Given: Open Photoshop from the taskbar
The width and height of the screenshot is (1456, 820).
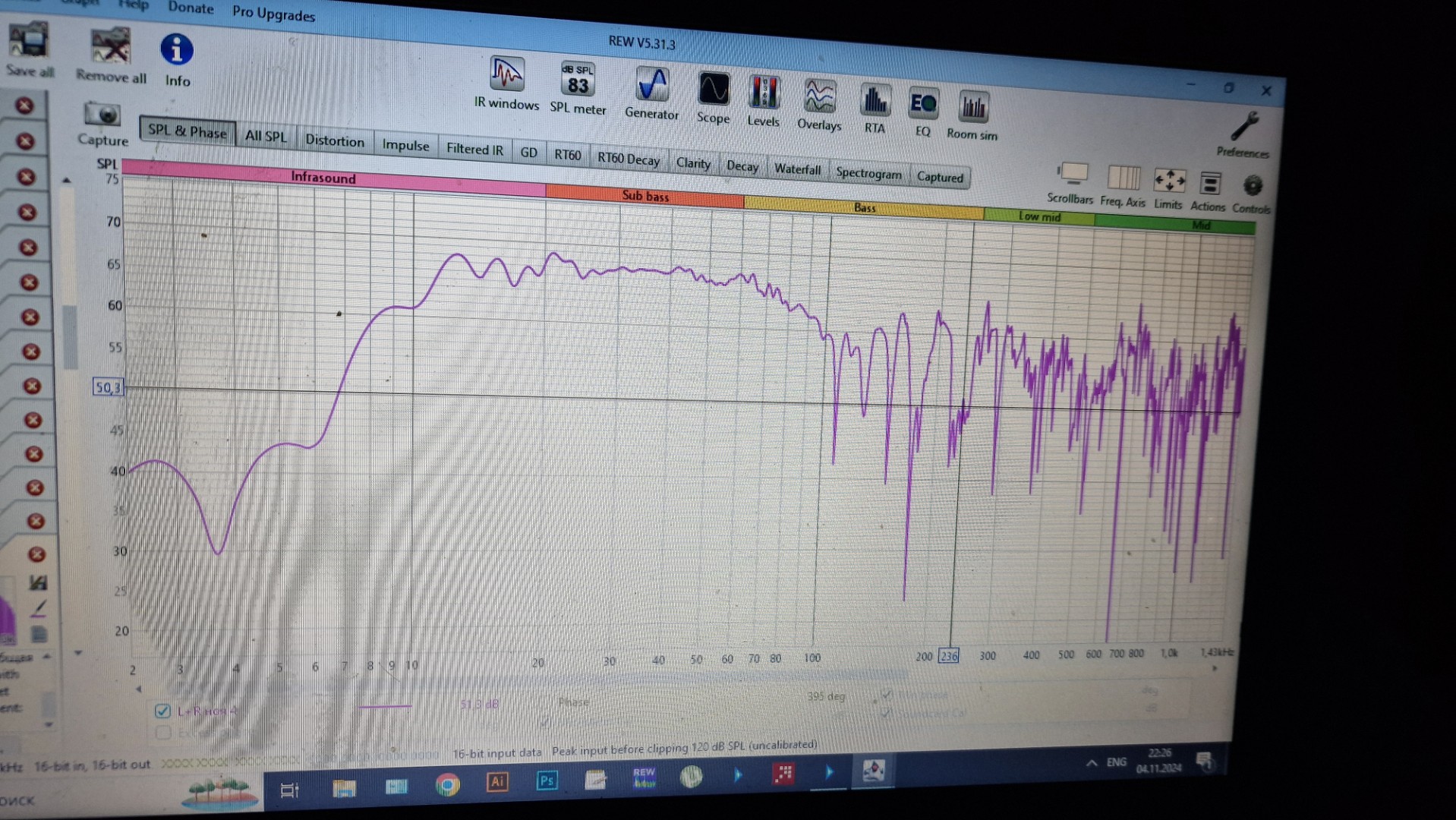Looking at the screenshot, I should pyautogui.click(x=547, y=781).
